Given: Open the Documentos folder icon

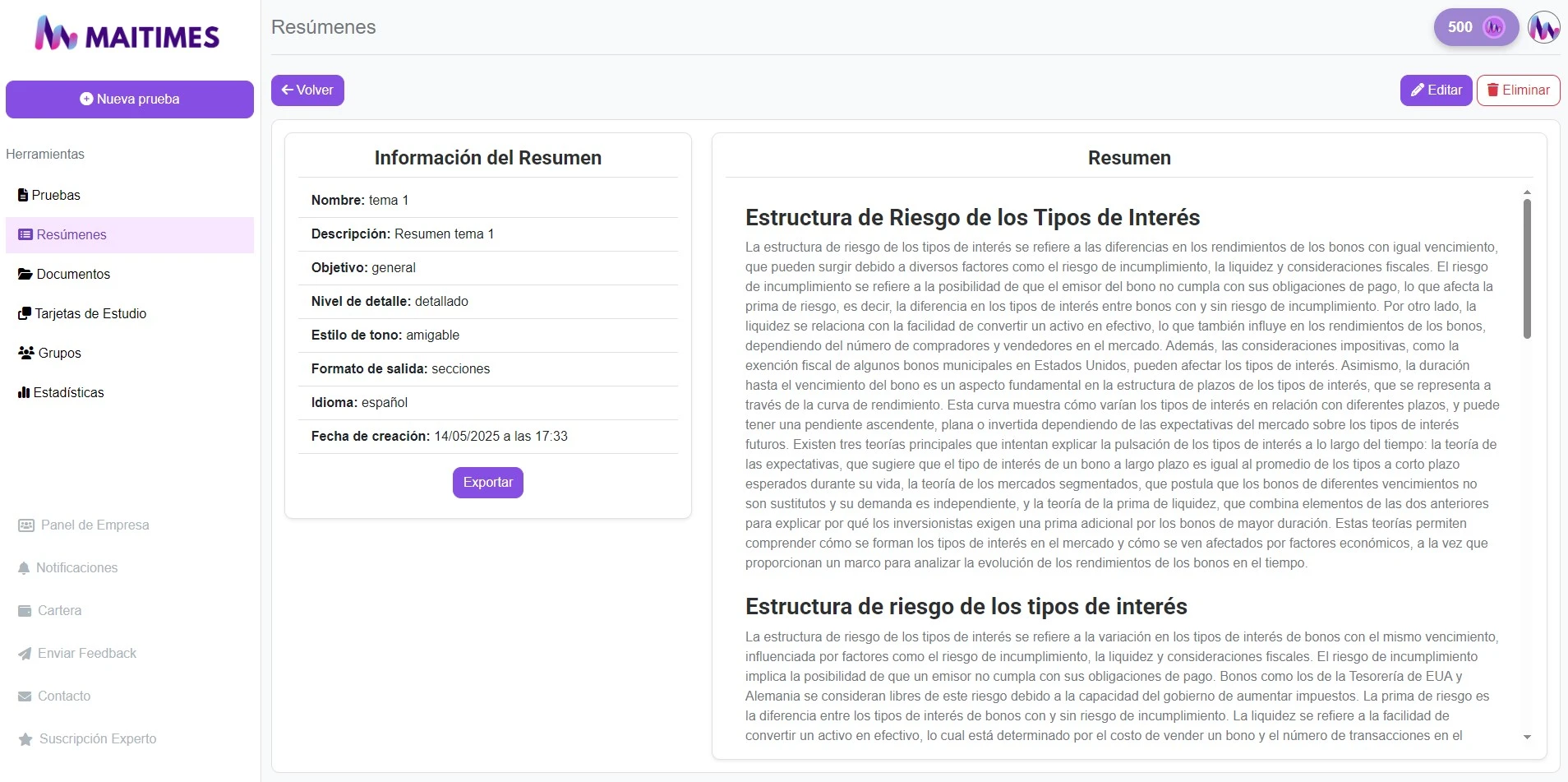Looking at the screenshot, I should [x=23, y=274].
